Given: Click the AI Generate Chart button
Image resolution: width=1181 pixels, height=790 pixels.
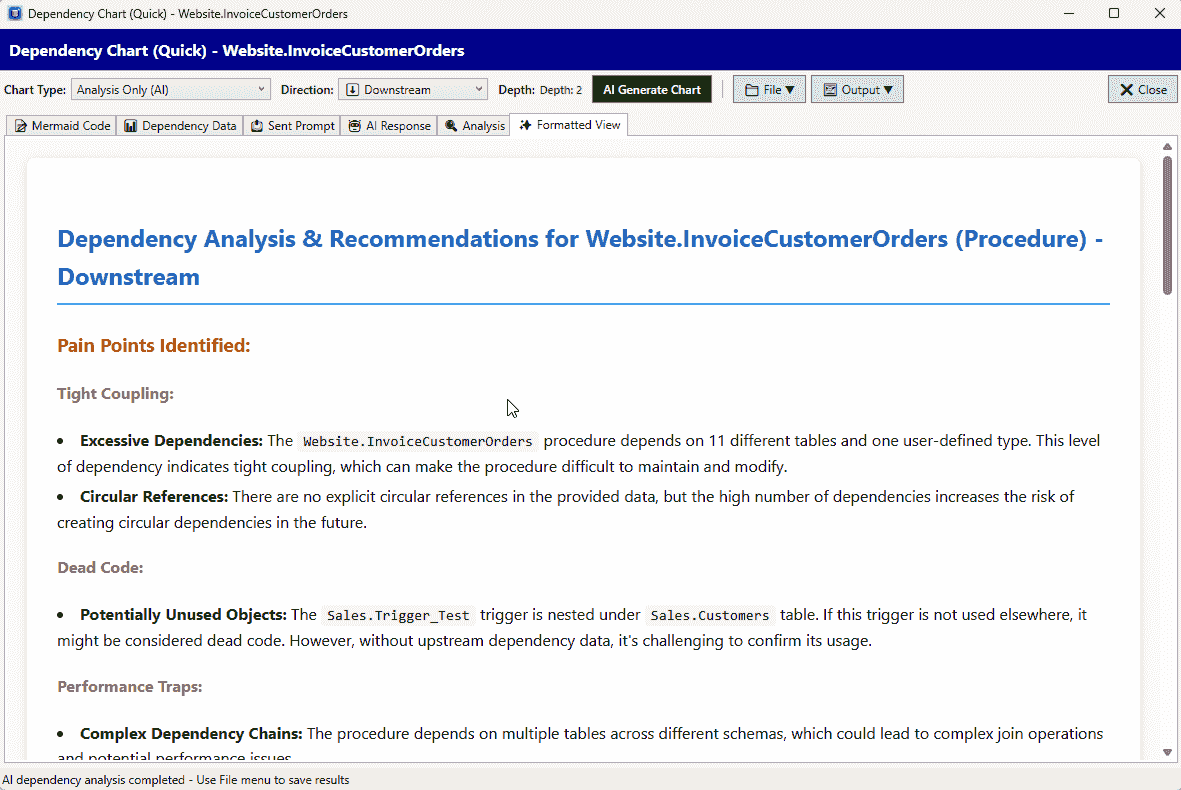Looking at the screenshot, I should pos(652,90).
